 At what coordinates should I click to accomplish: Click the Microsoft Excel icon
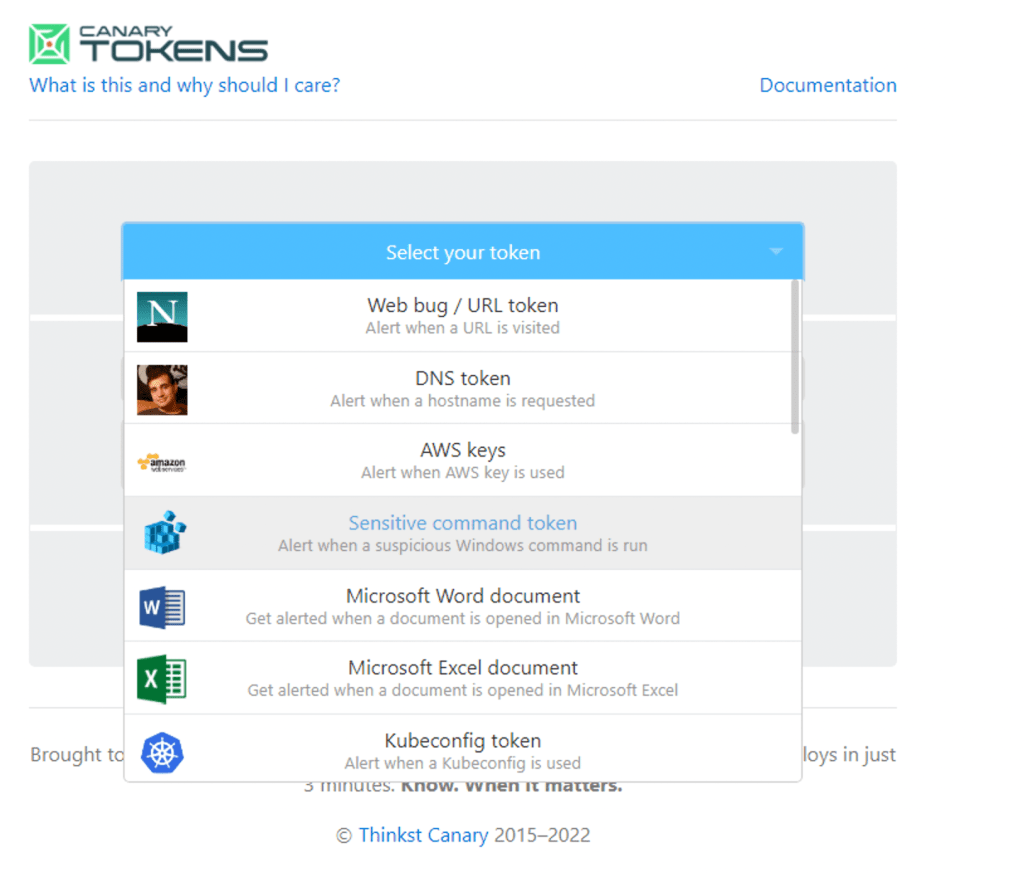162,679
